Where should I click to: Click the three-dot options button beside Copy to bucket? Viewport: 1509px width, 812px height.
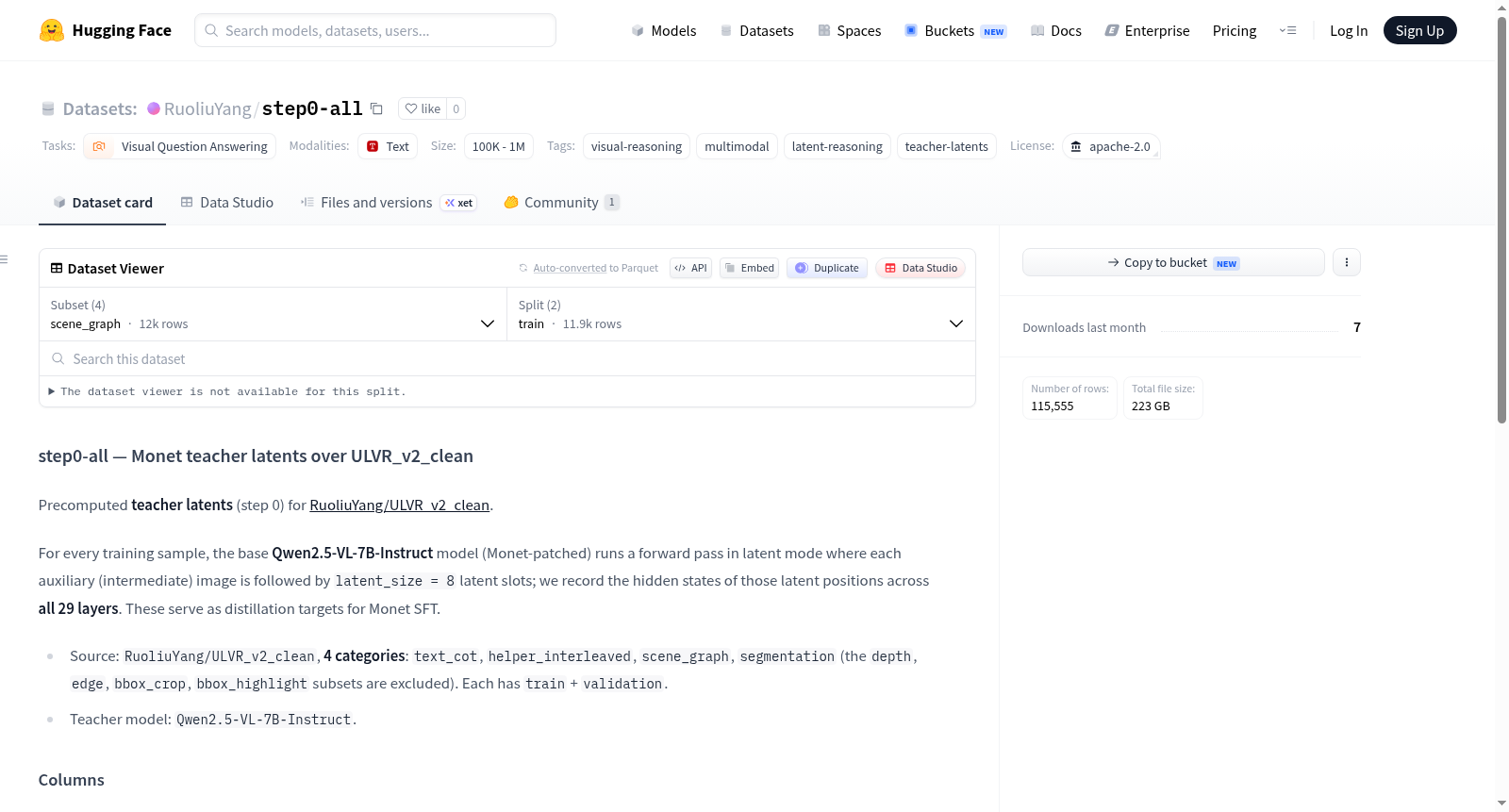click(1347, 262)
